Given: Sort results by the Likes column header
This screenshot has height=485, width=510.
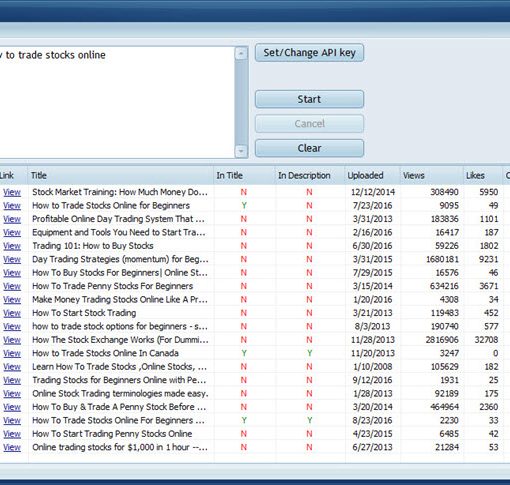Looking at the screenshot, I should click(483, 175).
